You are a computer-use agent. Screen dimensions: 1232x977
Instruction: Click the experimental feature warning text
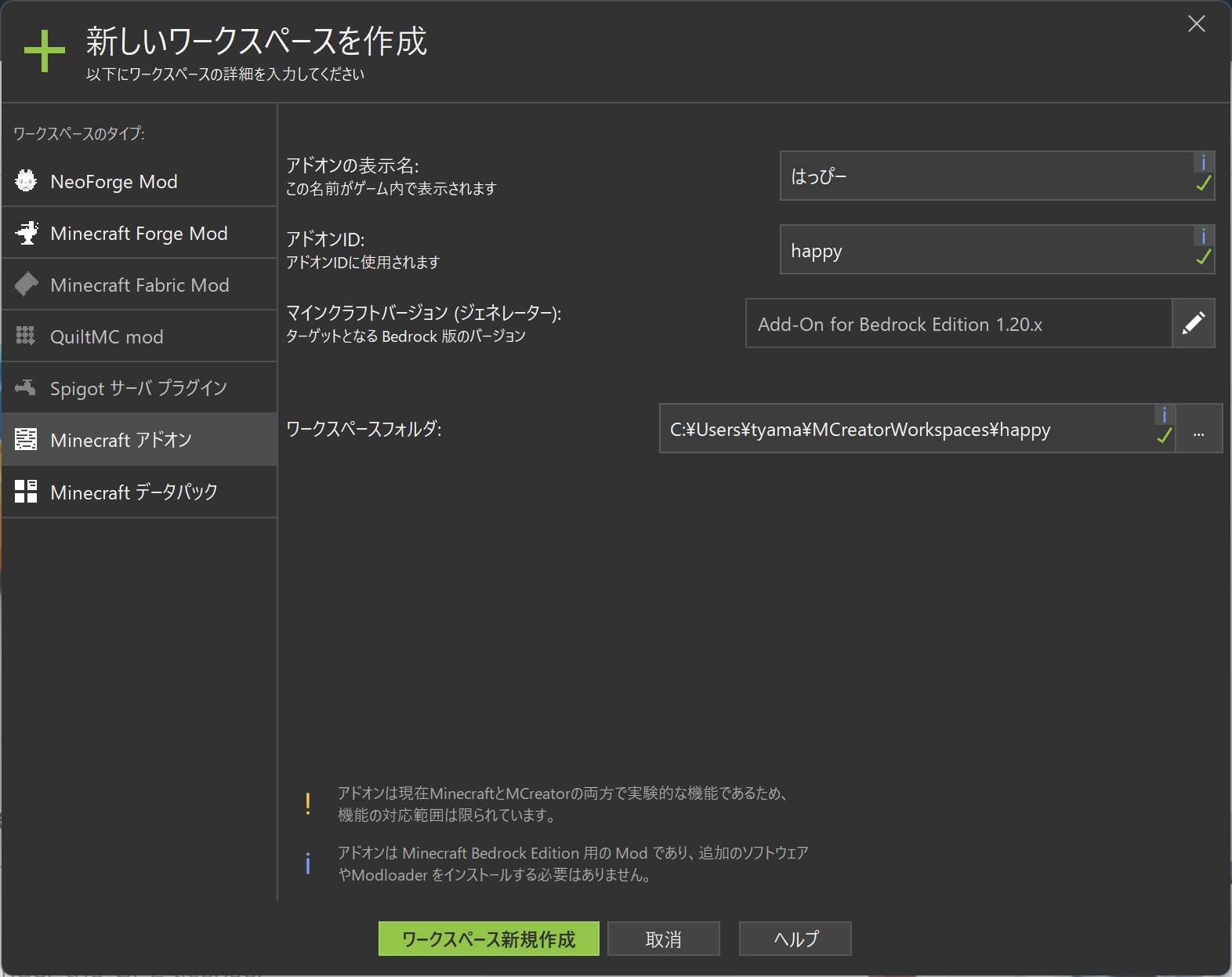pos(562,804)
